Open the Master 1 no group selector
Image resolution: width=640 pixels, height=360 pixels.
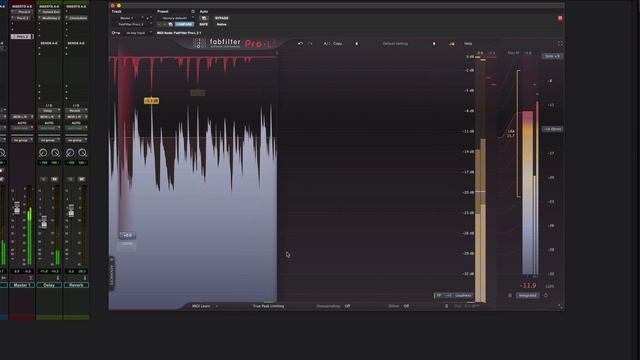[x=22, y=140]
